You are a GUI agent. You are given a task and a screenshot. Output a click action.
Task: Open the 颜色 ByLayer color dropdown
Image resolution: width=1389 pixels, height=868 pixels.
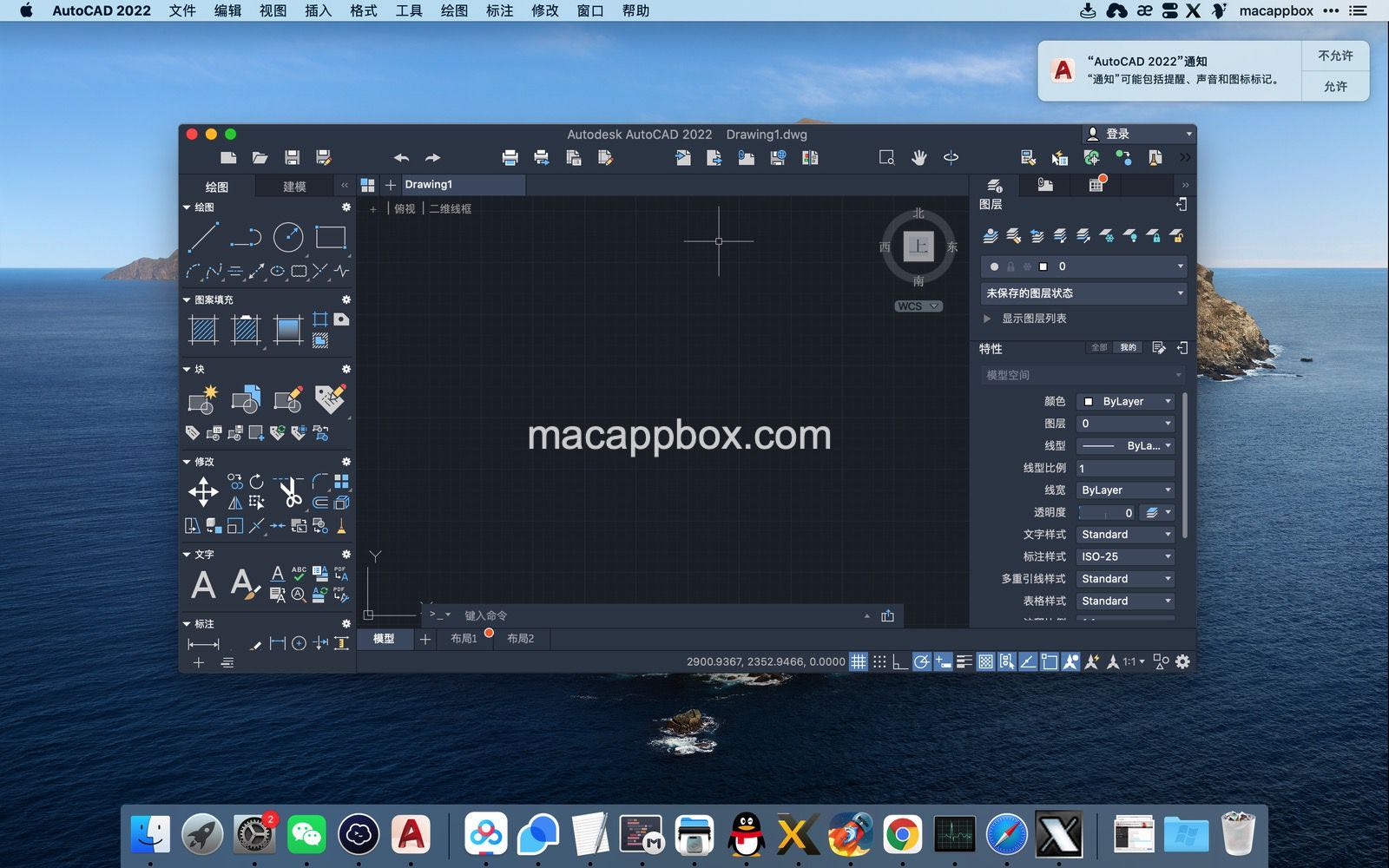1126,402
